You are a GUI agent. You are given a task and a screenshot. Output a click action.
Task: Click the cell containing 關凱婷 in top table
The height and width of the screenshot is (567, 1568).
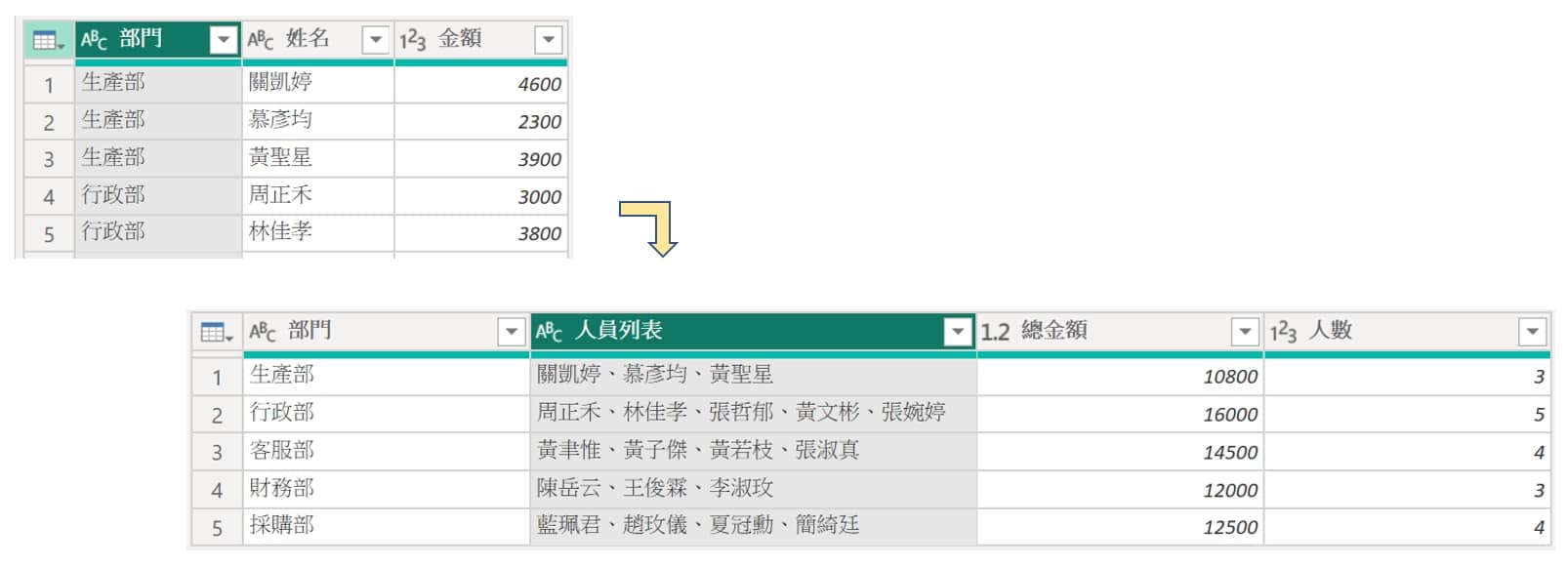pyautogui.click(x=317, y=83)
